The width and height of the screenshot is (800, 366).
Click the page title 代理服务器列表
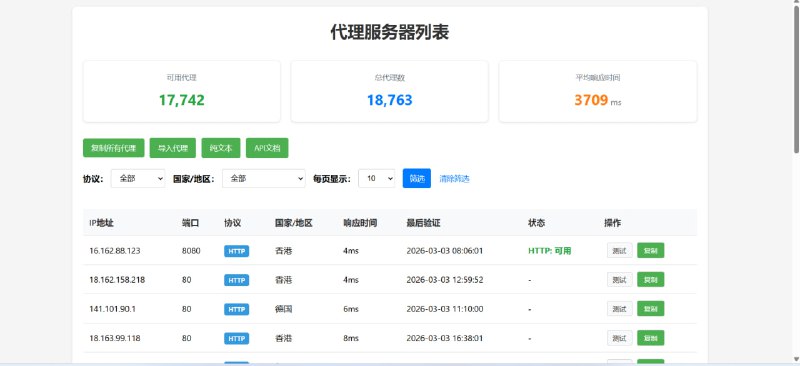point(390,33)
